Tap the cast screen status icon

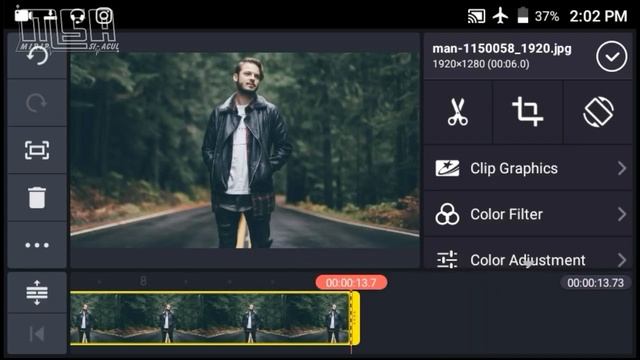pyautogui.click(x=476, y=16)
